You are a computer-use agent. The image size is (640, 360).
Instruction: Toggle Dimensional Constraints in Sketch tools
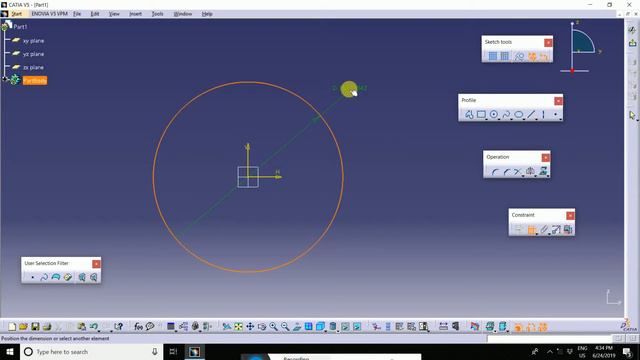point(544,56)
